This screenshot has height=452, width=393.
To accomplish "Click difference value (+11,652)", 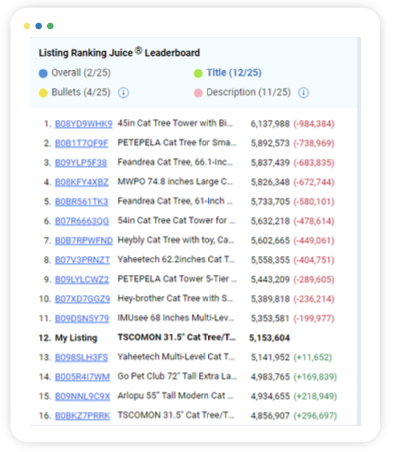I will click(313, 357).
